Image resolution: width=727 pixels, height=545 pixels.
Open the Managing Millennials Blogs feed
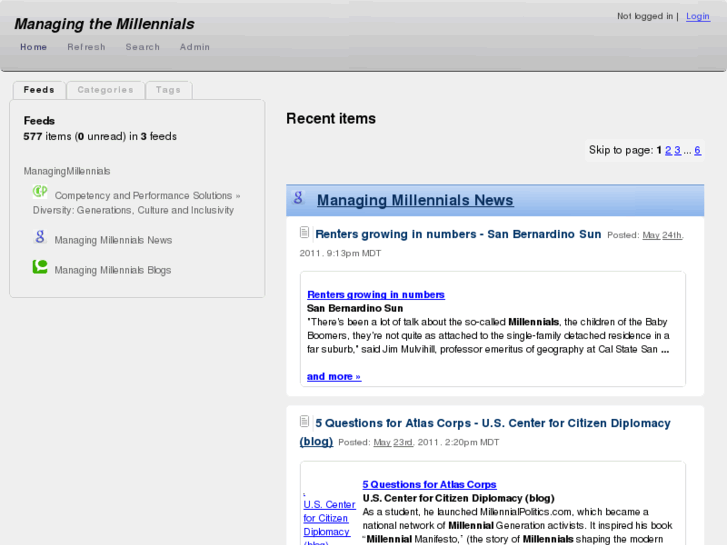tap(113, 270)
